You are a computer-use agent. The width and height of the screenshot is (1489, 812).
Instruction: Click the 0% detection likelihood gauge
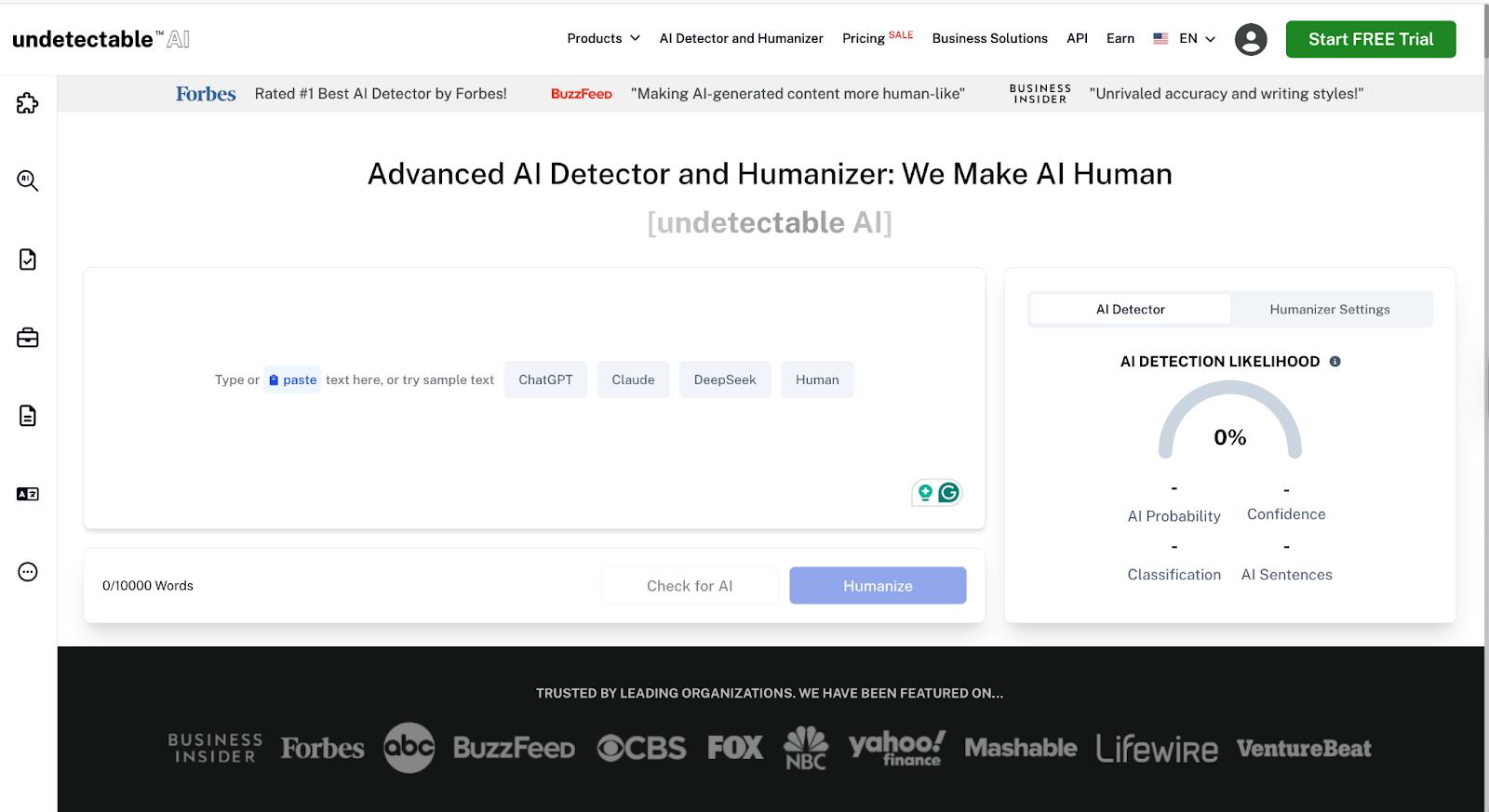tap(1229, 421)
